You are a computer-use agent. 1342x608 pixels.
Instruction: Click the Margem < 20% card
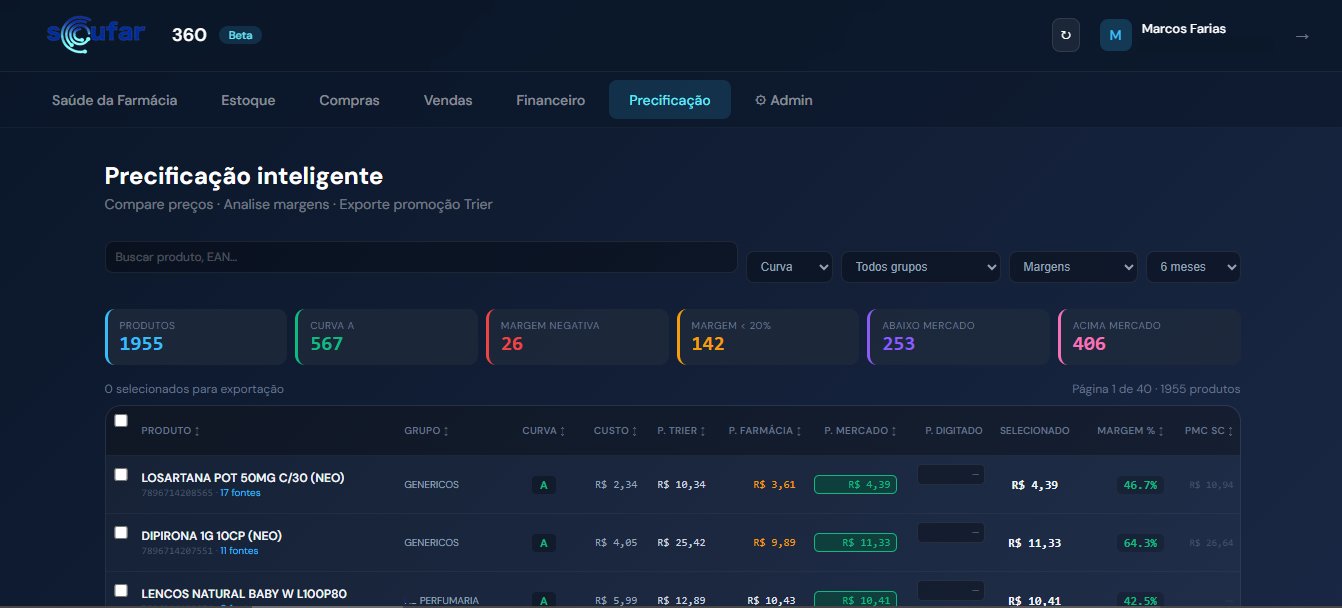coord(768,337)
